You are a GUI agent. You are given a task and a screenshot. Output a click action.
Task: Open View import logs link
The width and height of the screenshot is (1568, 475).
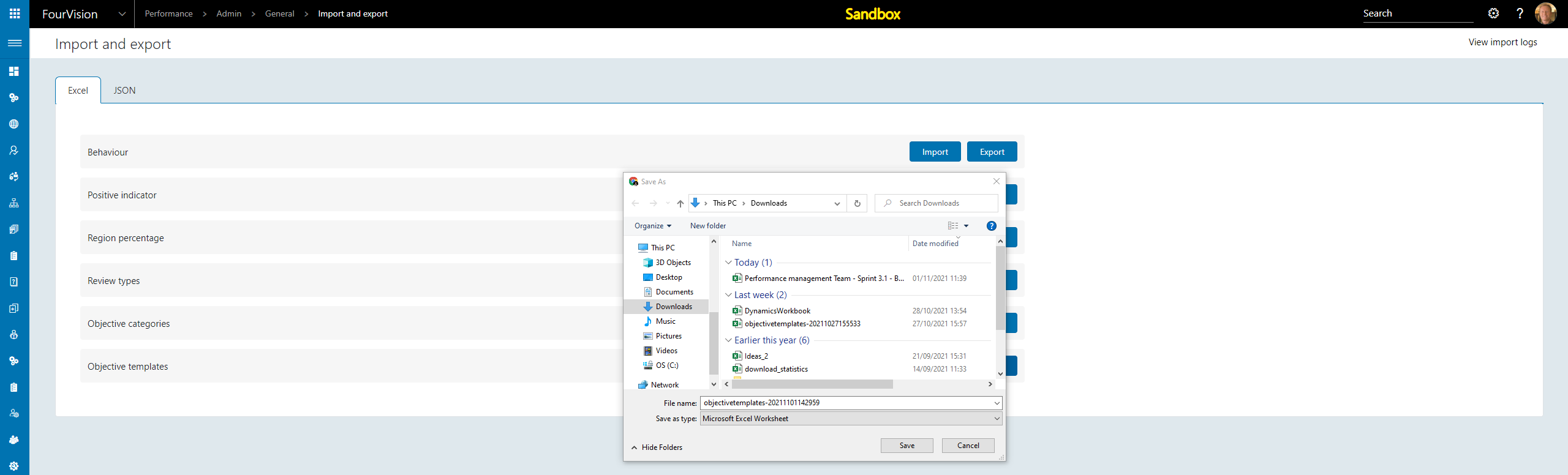[x=1502, y=42]
